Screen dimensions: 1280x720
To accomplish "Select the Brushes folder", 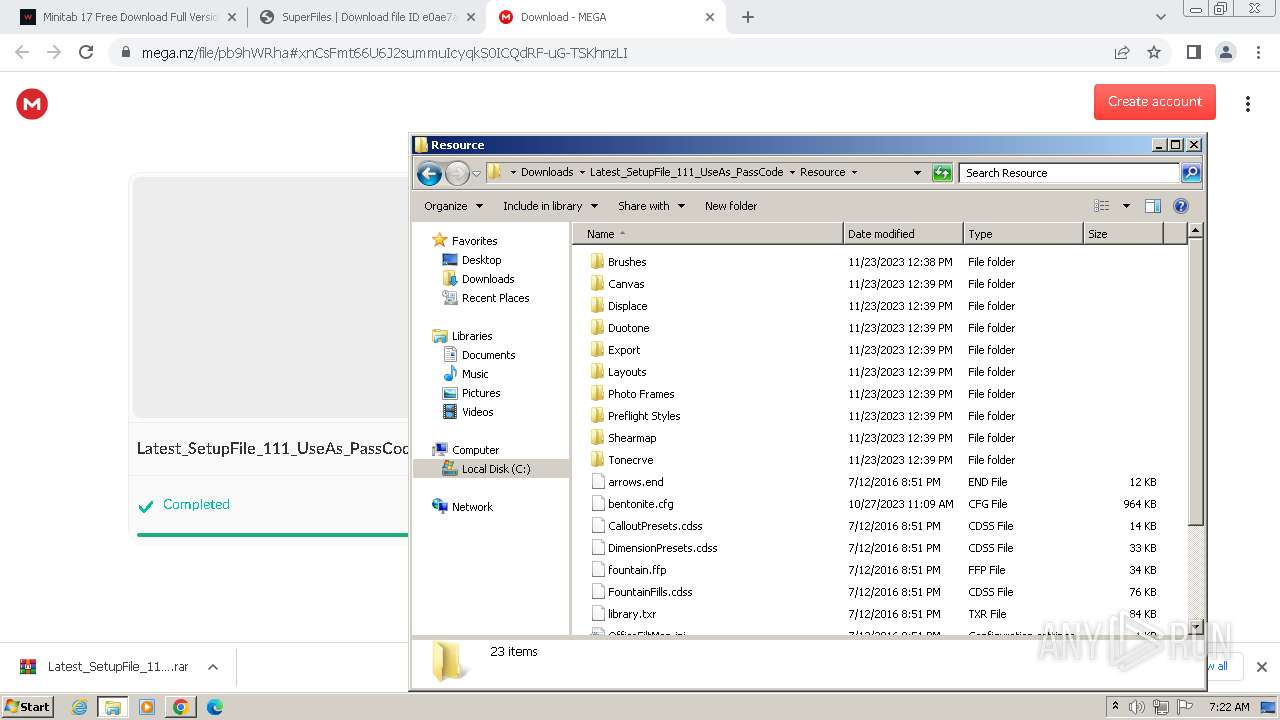I will tap(627, 262).
